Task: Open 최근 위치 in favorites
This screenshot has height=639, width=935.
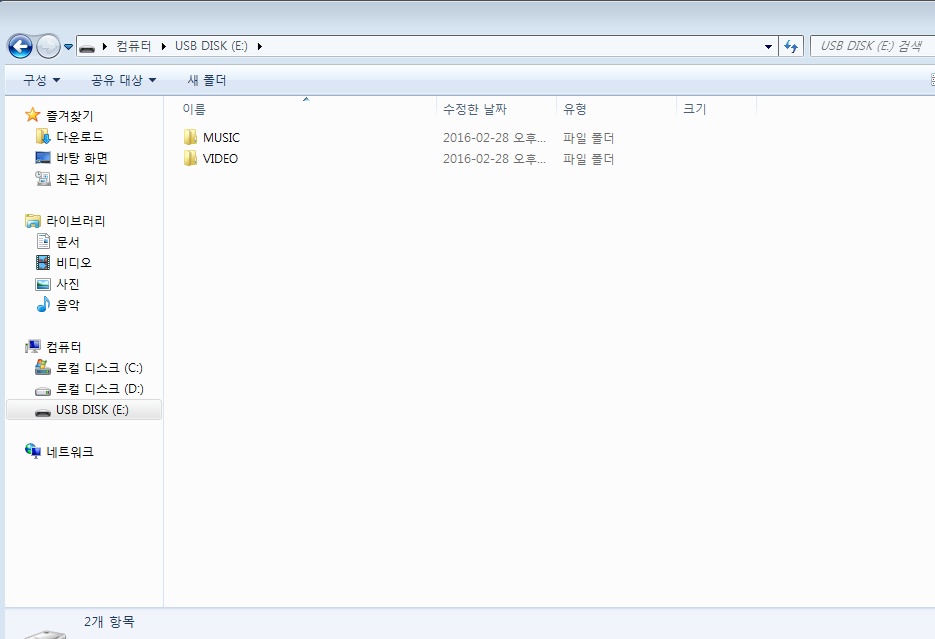Action: point(81,179)
